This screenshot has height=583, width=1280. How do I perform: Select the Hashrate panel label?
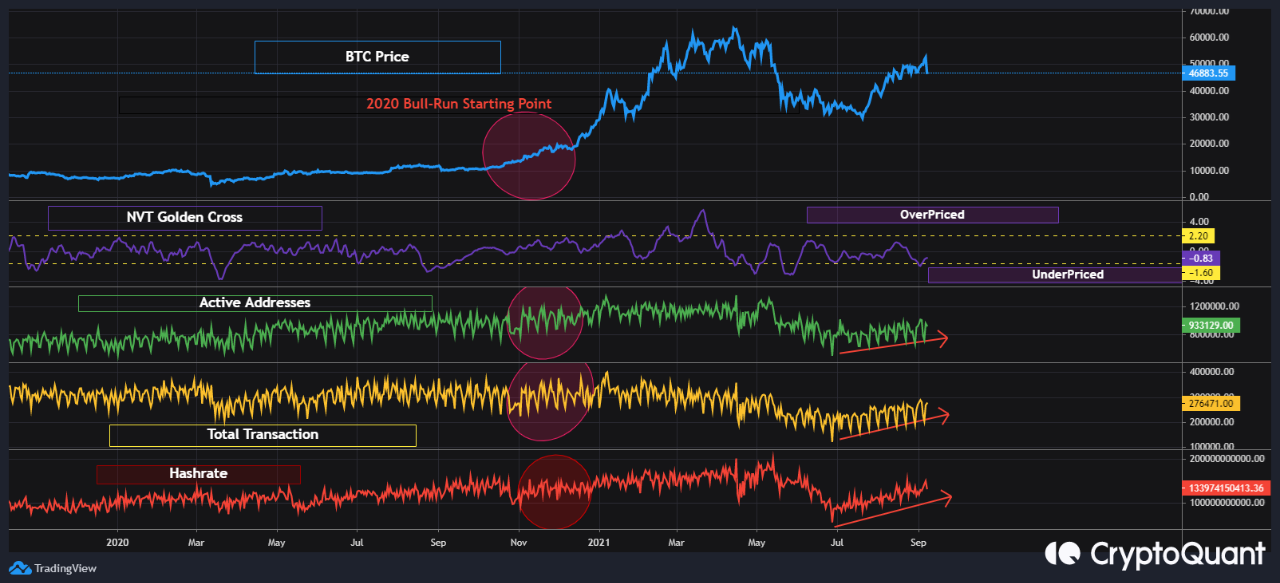coord(197,473)
